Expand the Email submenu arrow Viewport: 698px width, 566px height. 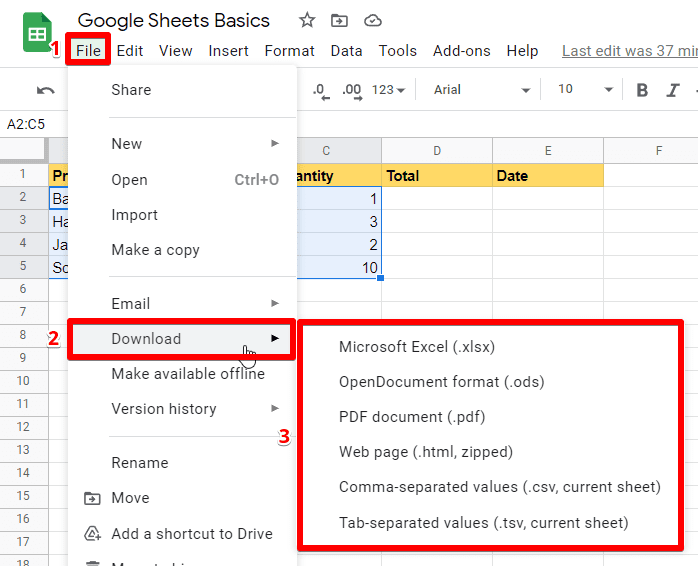pos(275,303)
